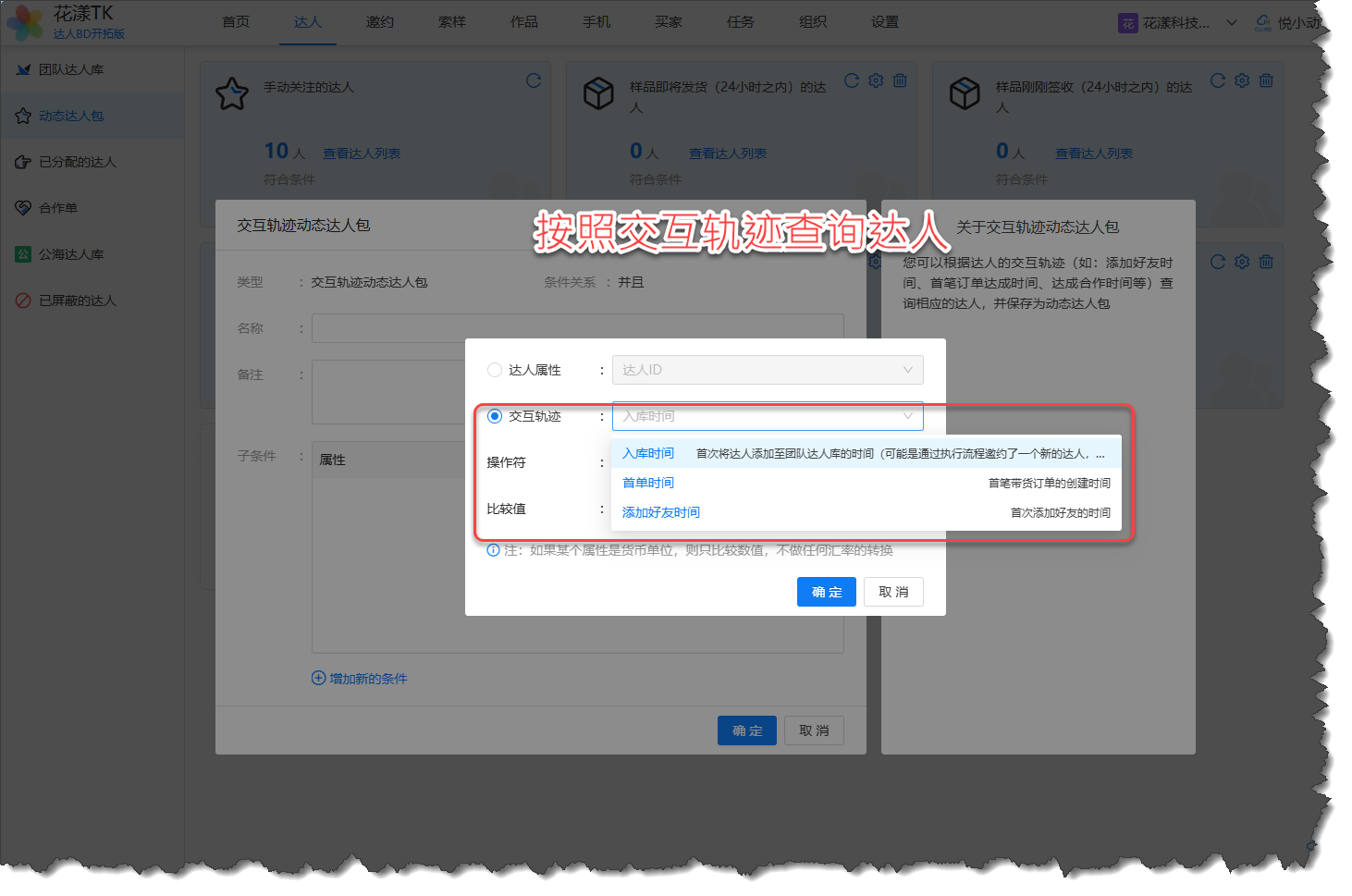Click the 公海达人库 sidebar icon
The height and width of the screenshot is (896, 1352).
point(23,254)
